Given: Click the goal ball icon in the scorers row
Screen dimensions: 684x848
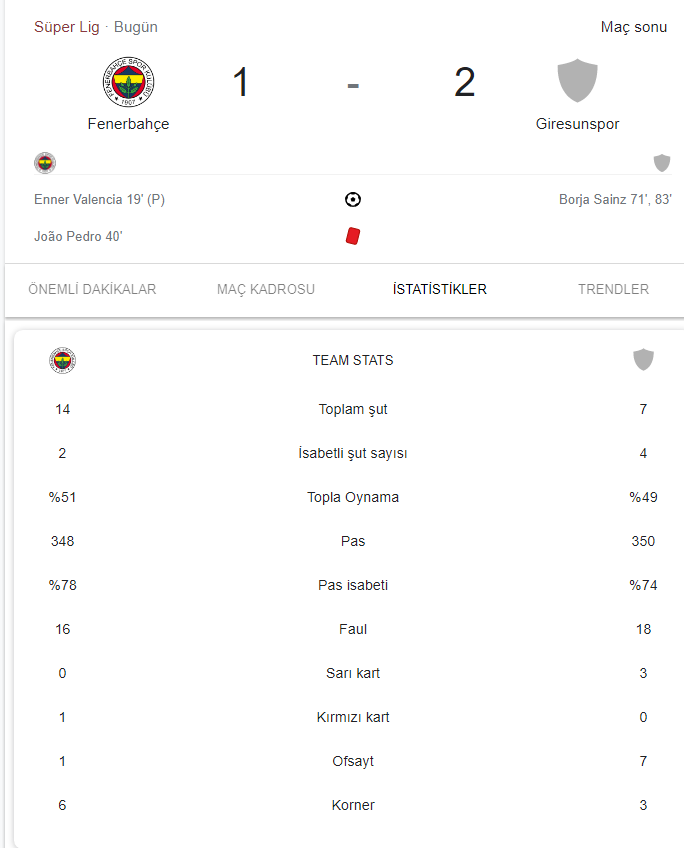Looking at the screenshot, I should point(353,200).
